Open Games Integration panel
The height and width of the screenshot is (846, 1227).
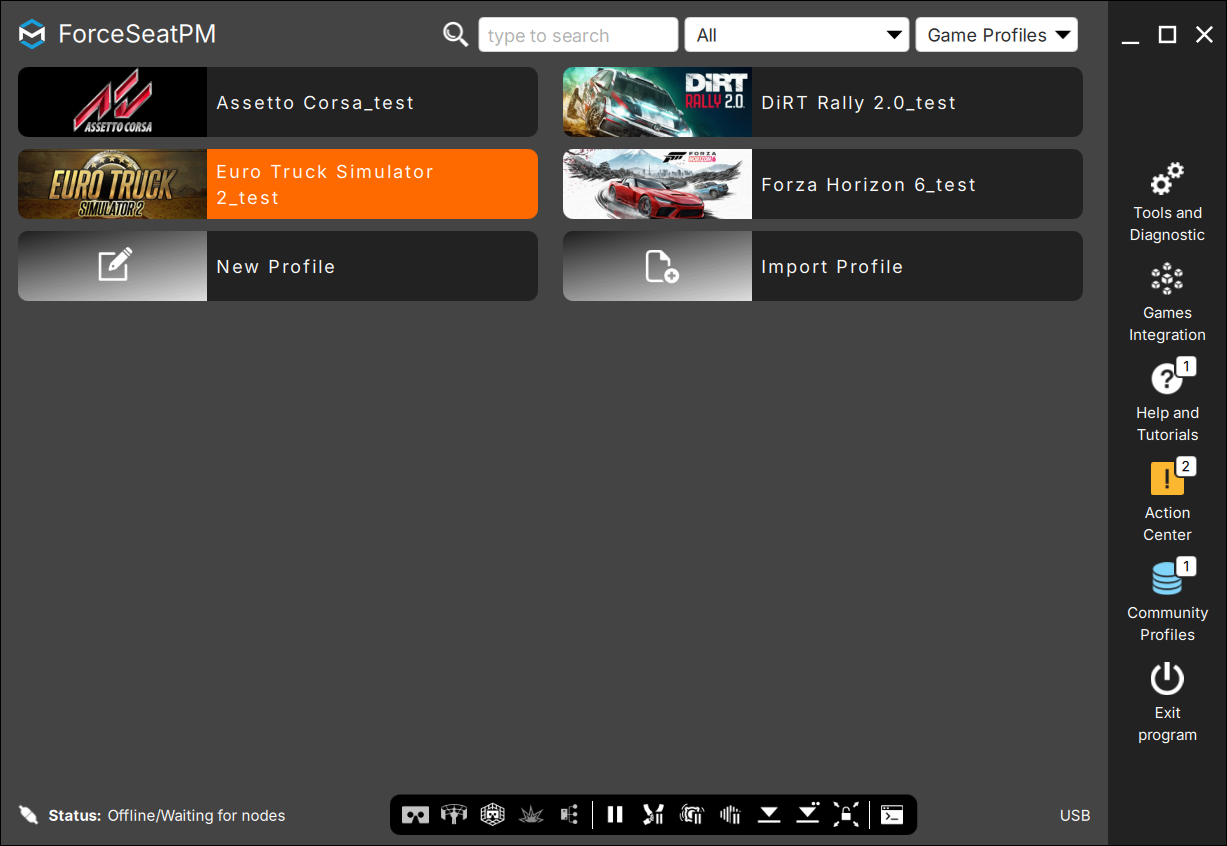click(x=1167, y=303)
